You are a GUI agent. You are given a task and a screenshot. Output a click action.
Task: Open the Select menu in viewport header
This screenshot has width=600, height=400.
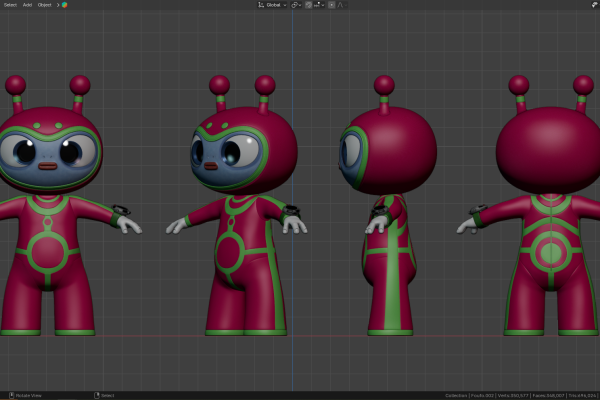10,5
